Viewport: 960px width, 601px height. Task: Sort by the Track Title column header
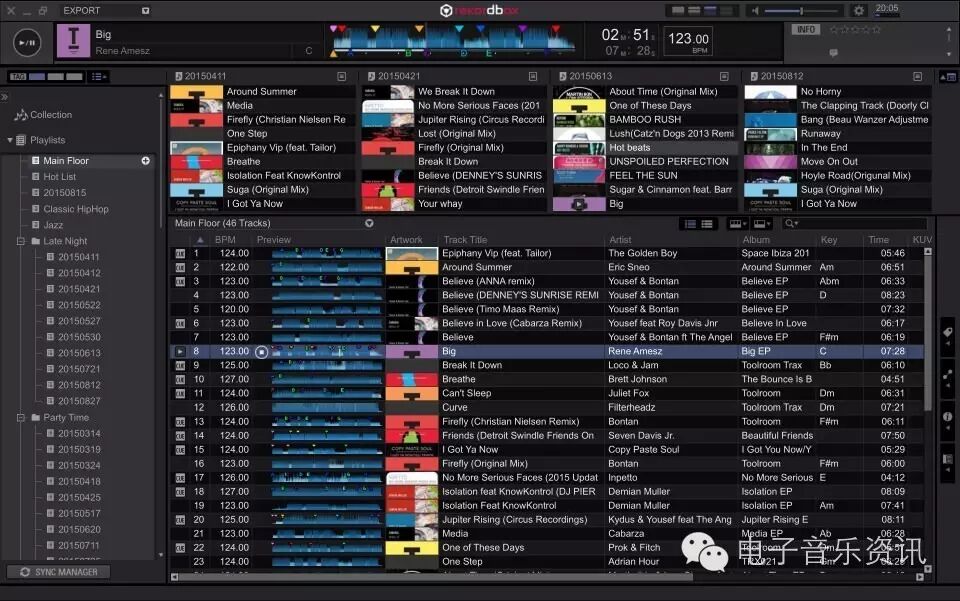(465, 240)
